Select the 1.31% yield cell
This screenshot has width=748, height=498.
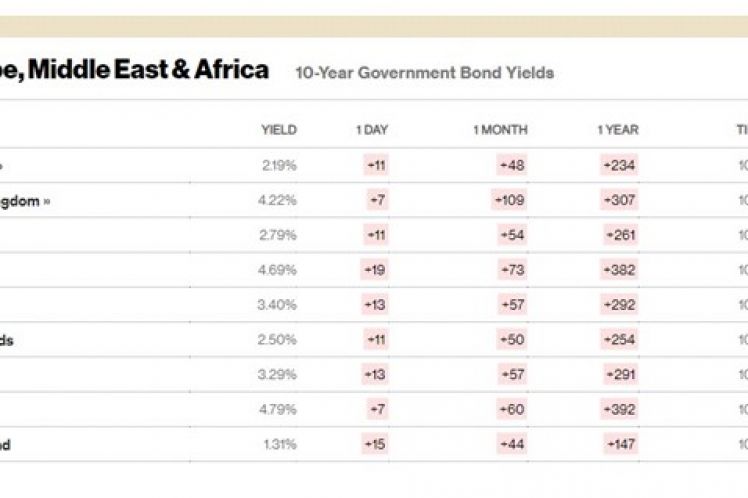[x=278, y=444]
